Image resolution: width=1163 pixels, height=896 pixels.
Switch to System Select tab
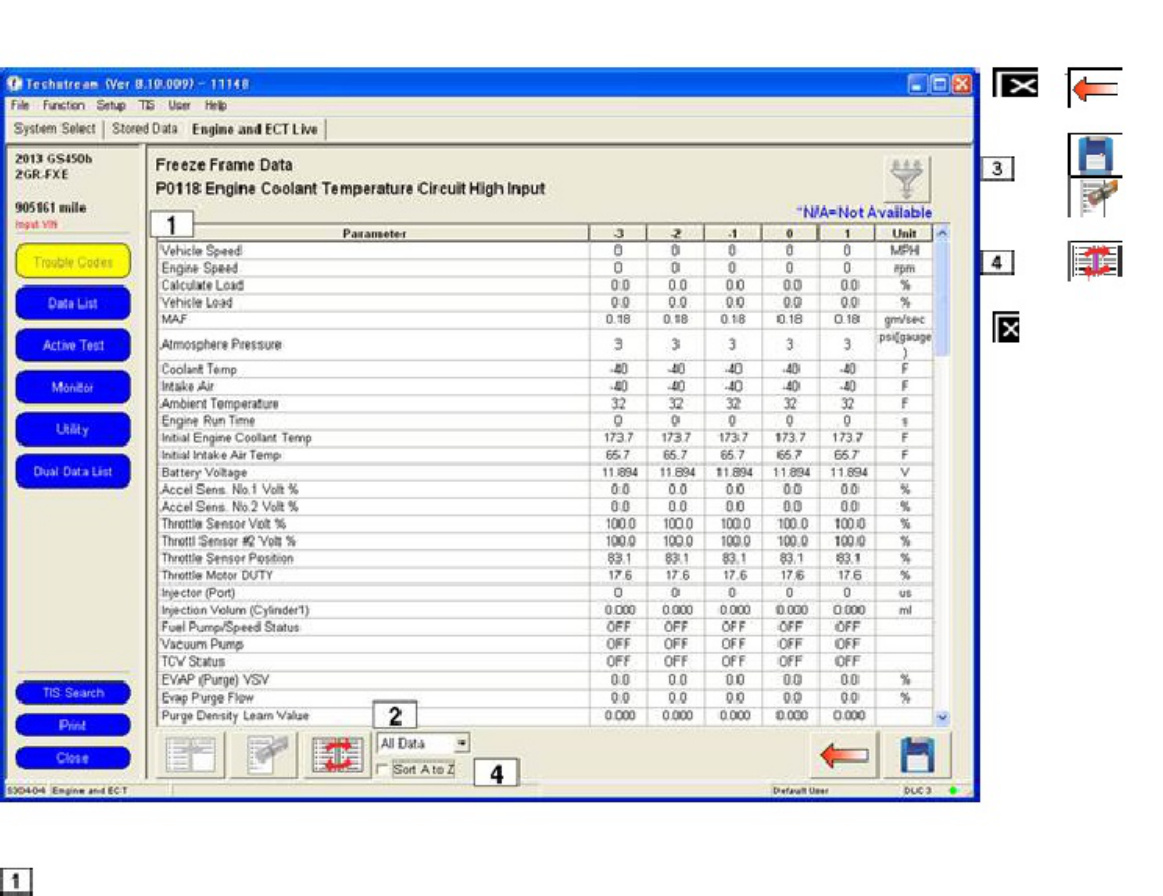click(54, 128)
